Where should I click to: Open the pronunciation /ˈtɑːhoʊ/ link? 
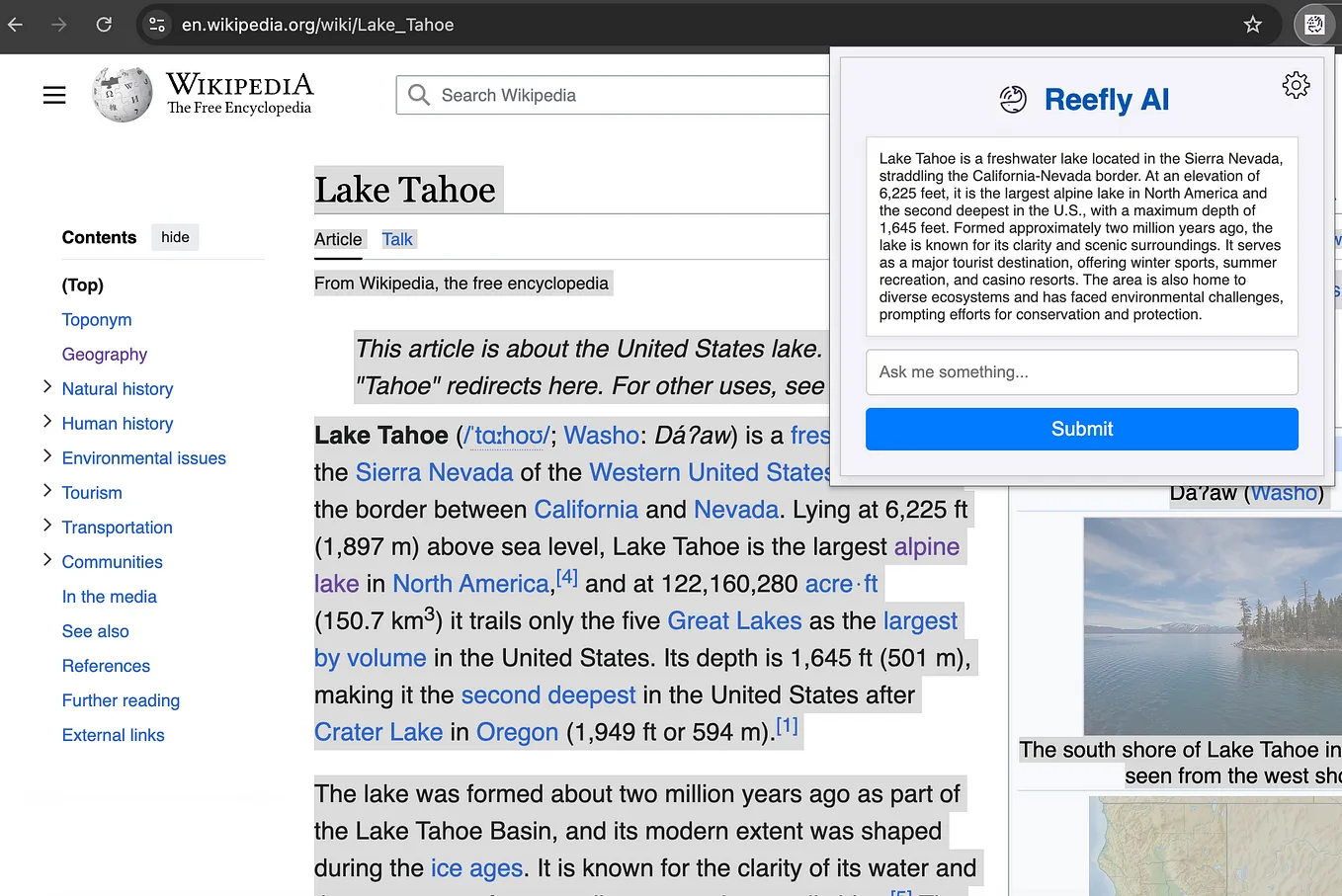507,436
